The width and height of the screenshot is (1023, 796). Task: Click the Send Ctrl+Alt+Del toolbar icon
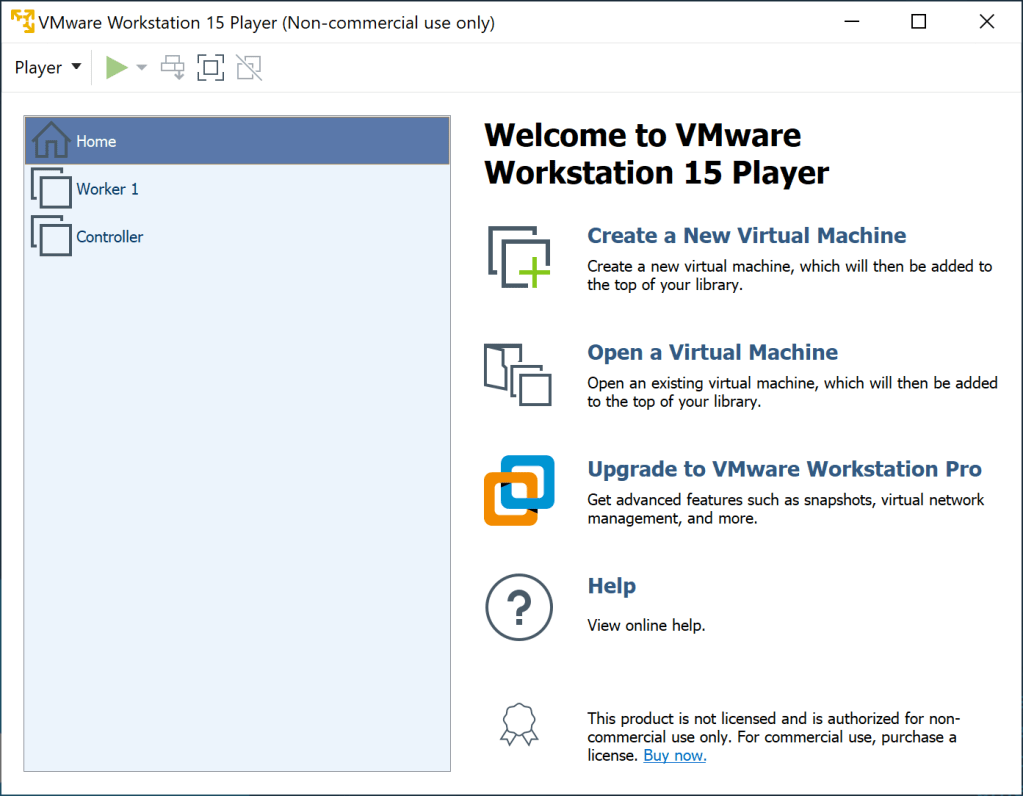(172, 67)
